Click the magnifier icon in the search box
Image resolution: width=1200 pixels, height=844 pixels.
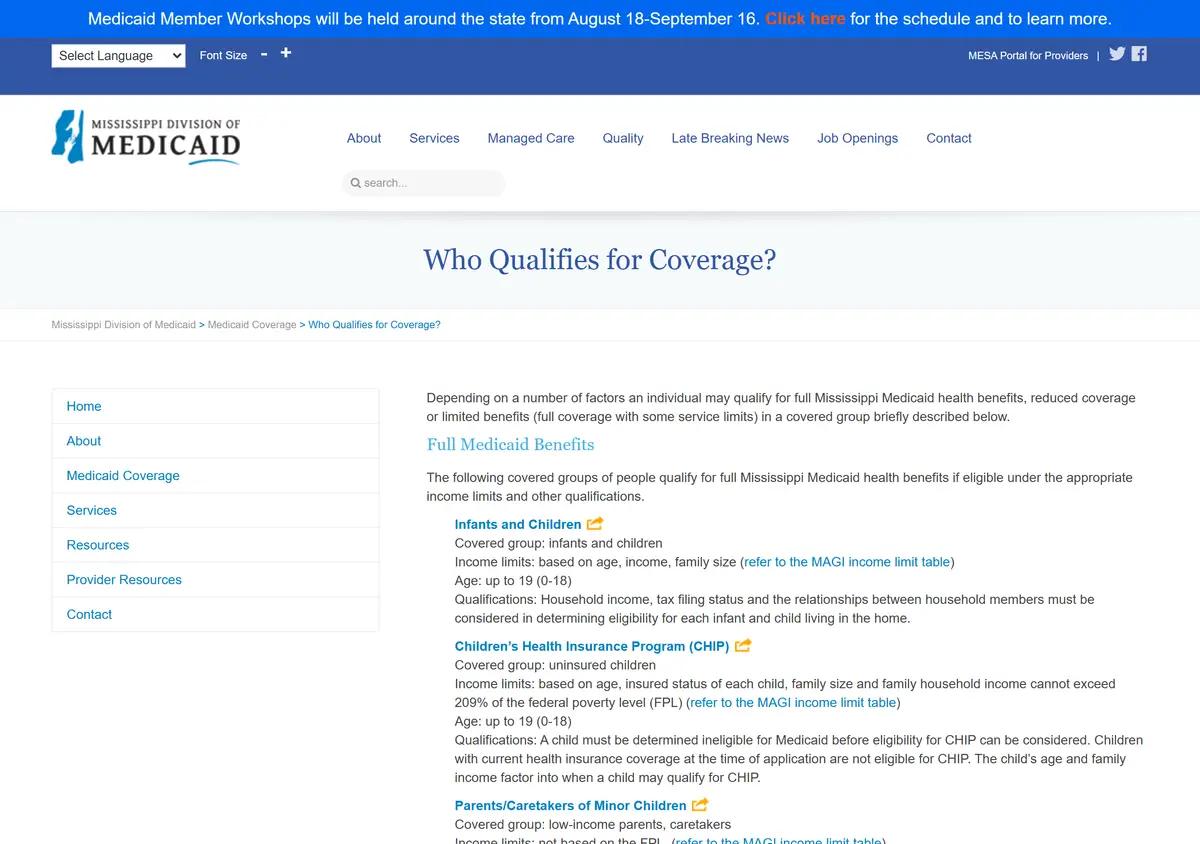[356, 183]
